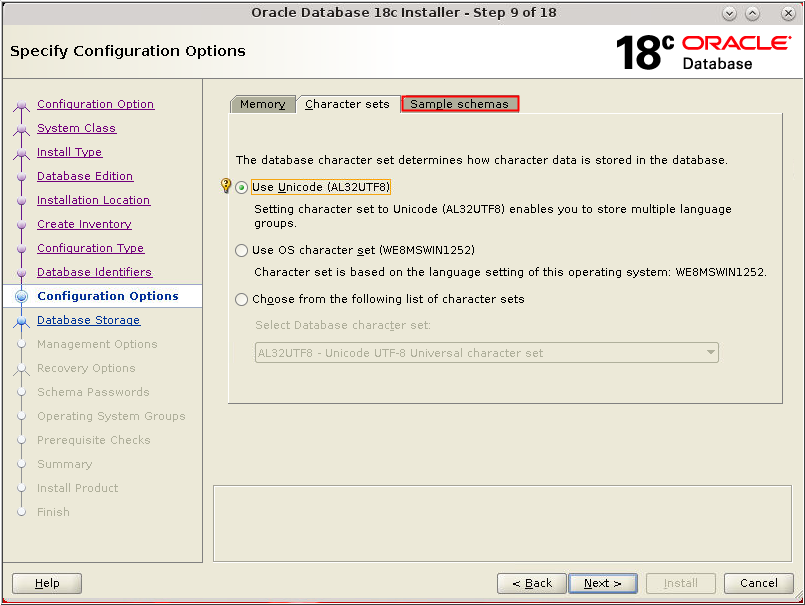Click the System Class step marker icon
The width and height of the screenshot is (805, 605).
[x=22, y=130]
